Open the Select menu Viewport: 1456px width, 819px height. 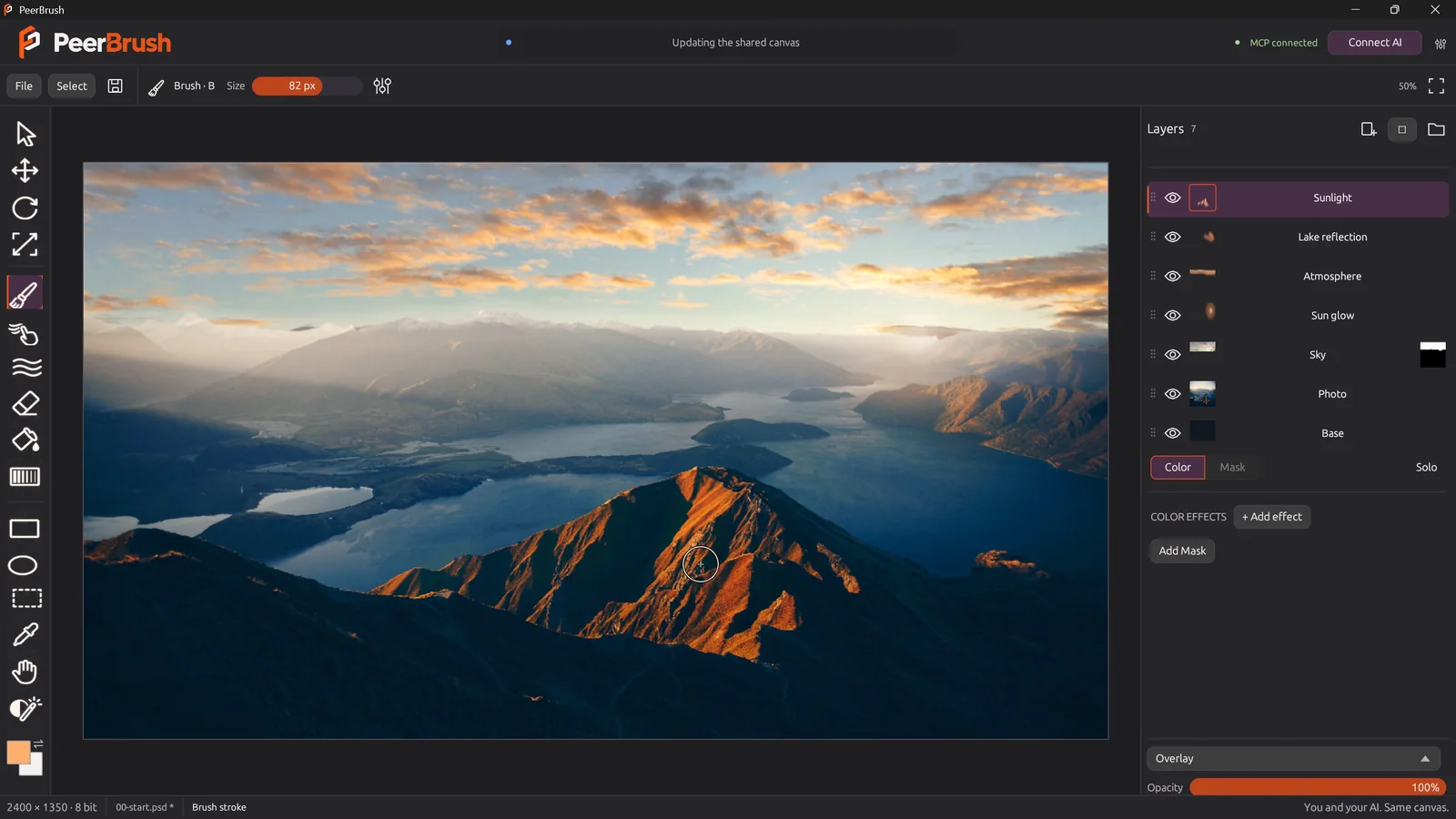tap(72, 86)
